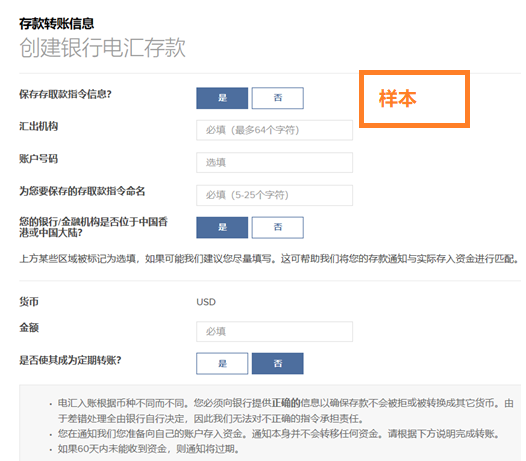Choose 否 for bank located in 中国香港或中国大陆

[278, 227]
